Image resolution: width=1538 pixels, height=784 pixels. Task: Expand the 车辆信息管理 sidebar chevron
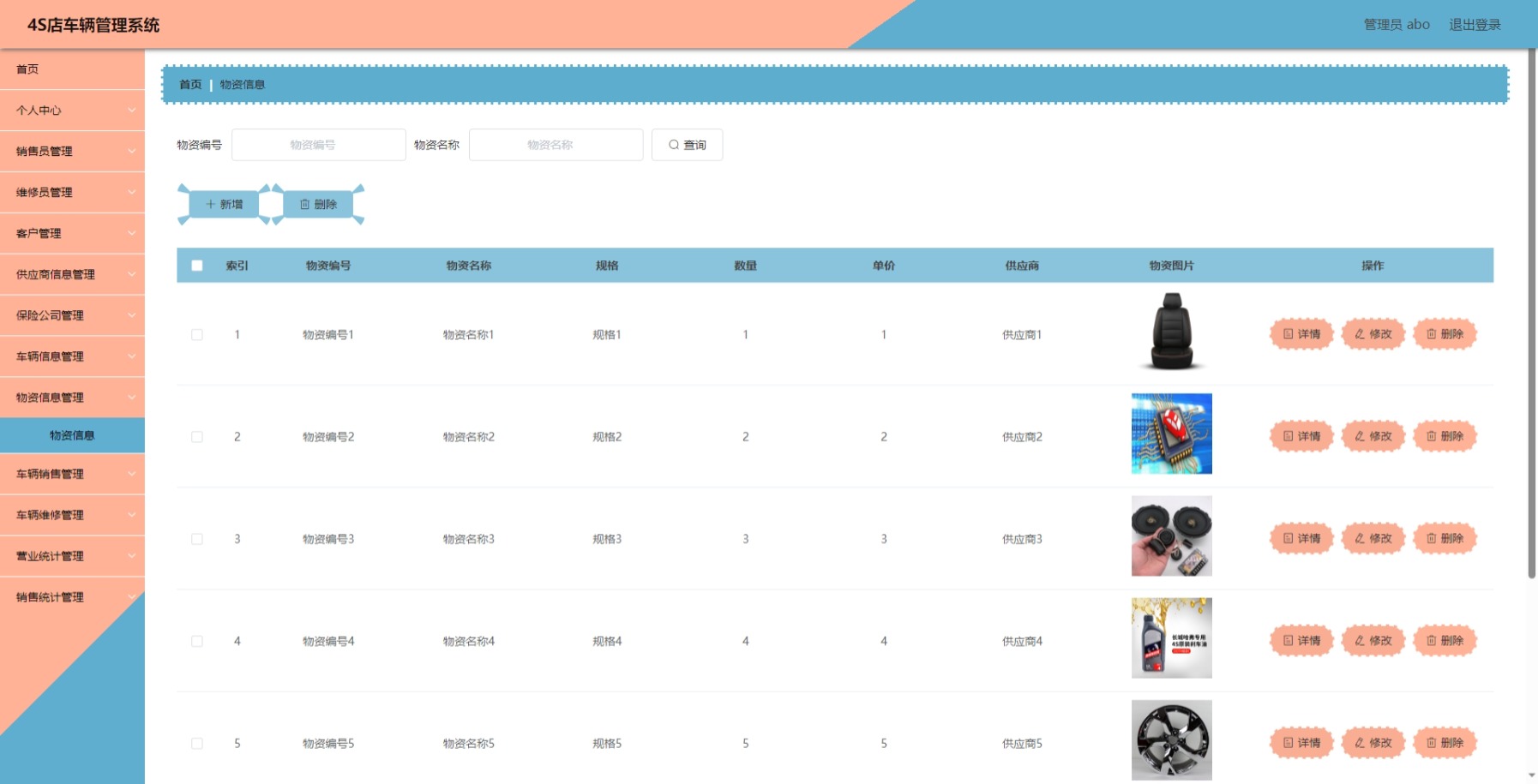[131, 356]
